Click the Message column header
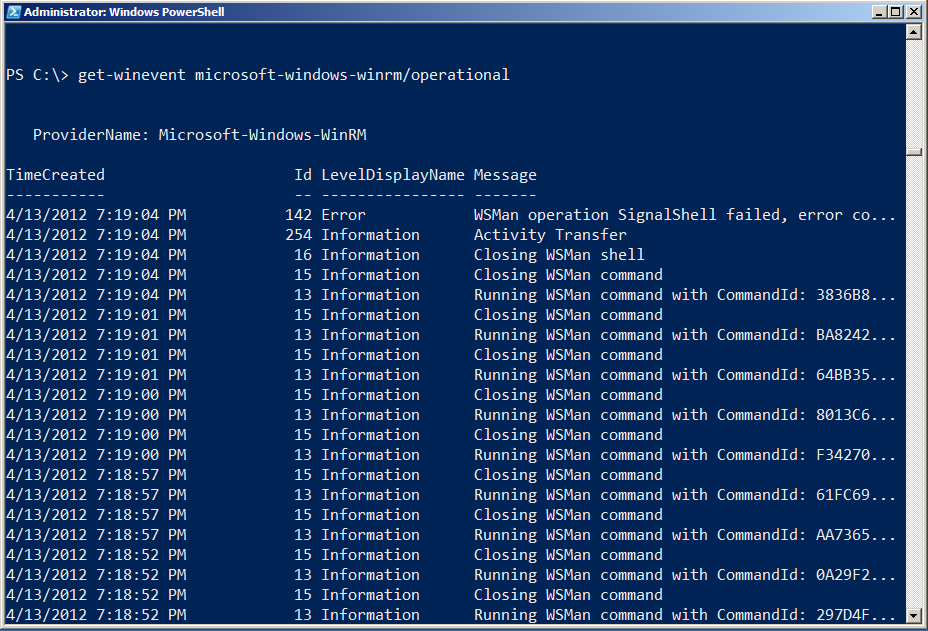This screenshot has width=928, height=631. pyautogui.click(x=505, y=175)
